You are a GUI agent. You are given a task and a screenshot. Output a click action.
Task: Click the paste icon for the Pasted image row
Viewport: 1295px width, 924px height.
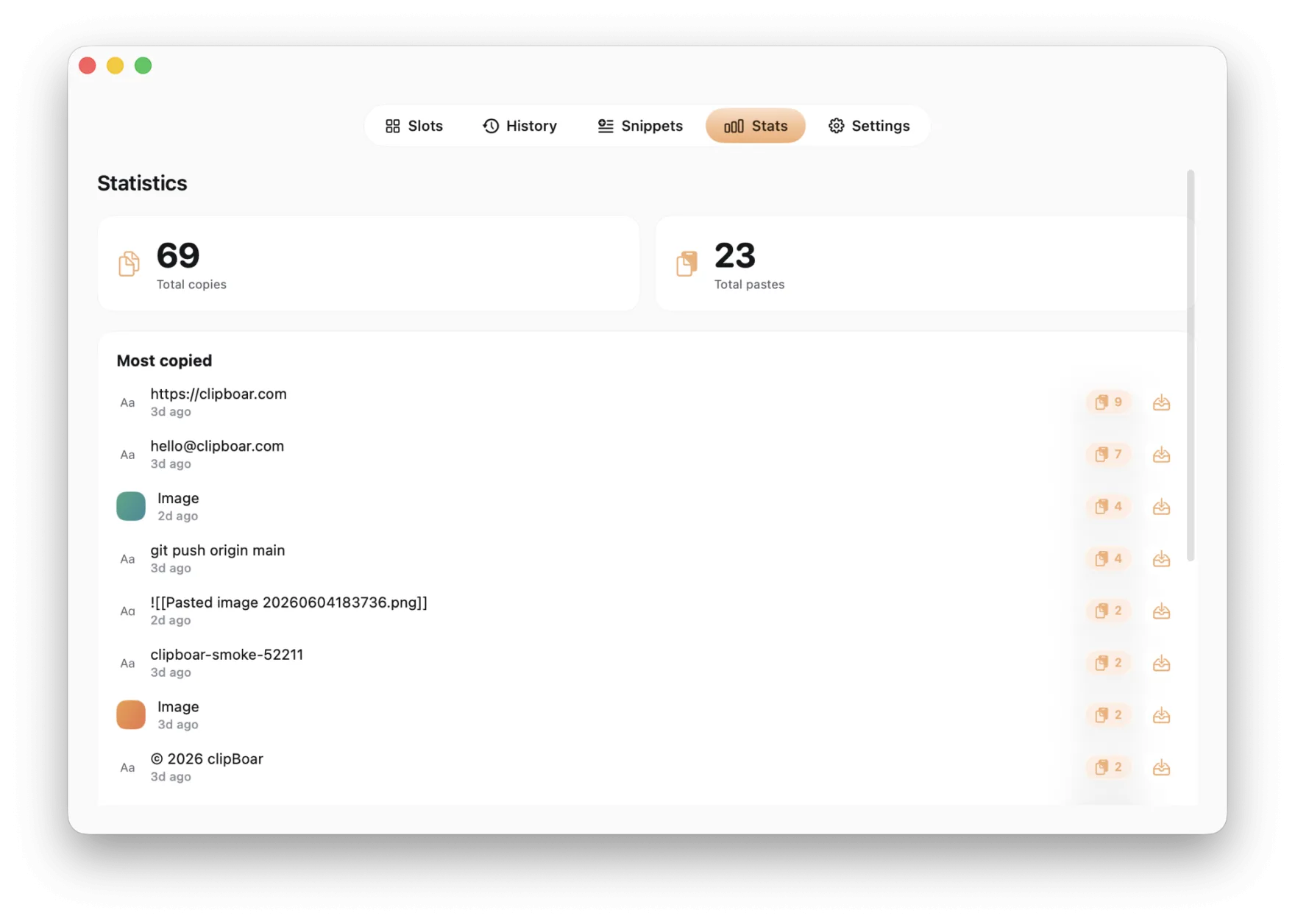pos(1161,611)
